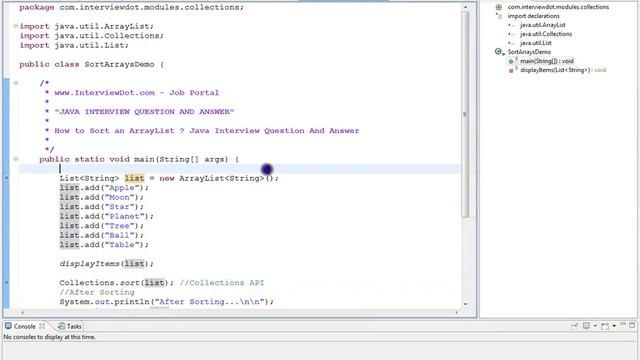This screenshot has height=360, width=640.
Task: Click the displayItems(list) call
Action: pyautogui.click(x=107, y=264)
